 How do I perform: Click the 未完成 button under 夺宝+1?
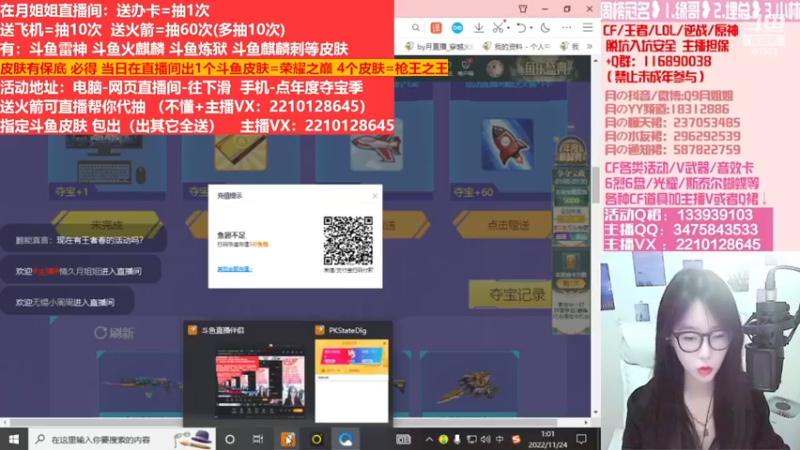pos(107,224)
